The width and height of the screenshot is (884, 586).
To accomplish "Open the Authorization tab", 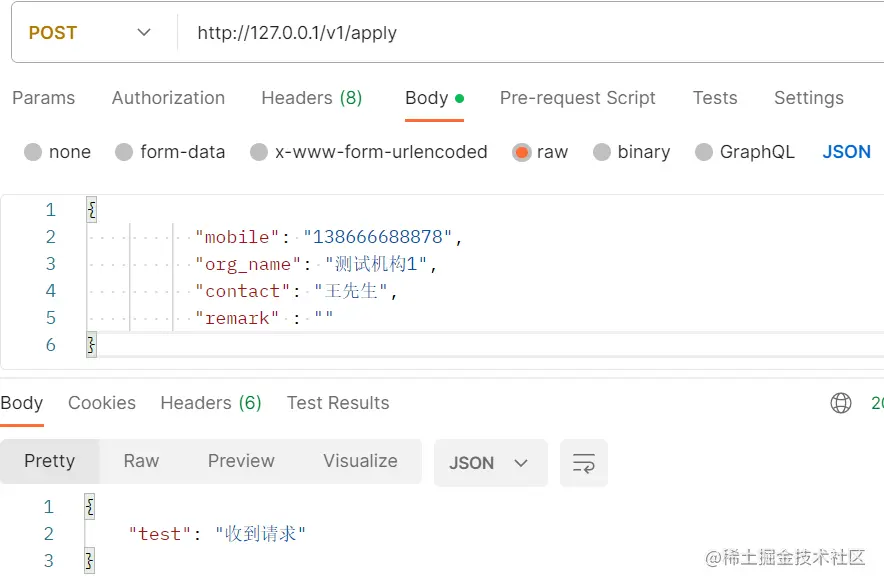I will [x=168, y=98].
